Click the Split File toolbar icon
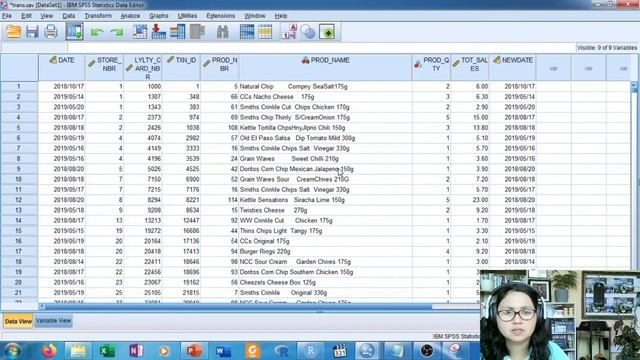The width and height of the screenshot is (640, 360). [x=247, y=31]
